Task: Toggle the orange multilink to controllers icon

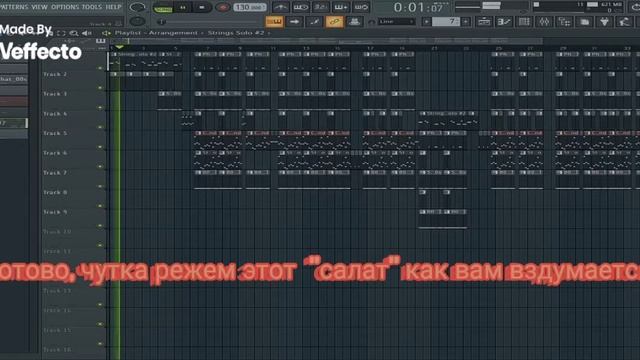Action: coord(334,22)
